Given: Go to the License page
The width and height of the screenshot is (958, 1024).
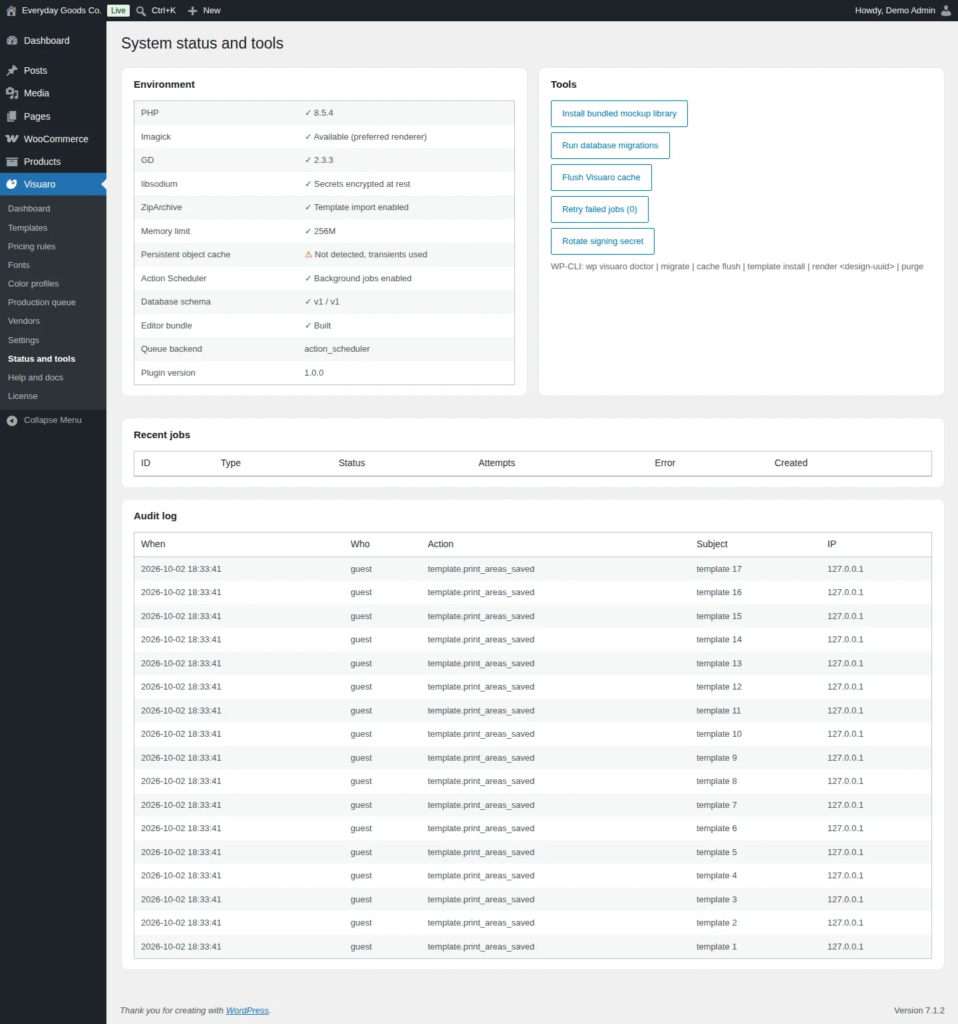Looking at the screenshot, I should [x=22, y=396].
